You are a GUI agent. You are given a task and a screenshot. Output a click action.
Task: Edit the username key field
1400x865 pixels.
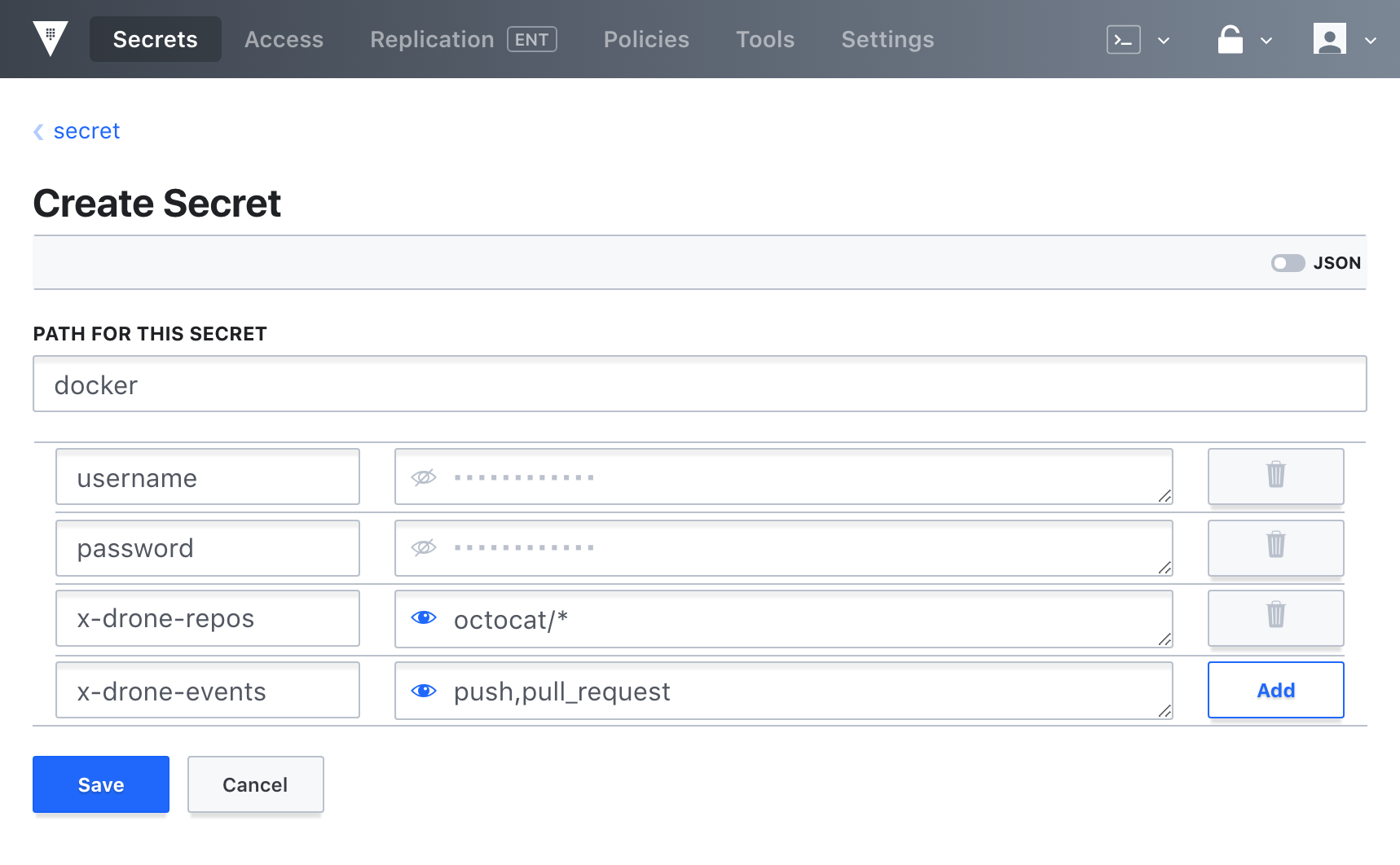tap(208, 476)
